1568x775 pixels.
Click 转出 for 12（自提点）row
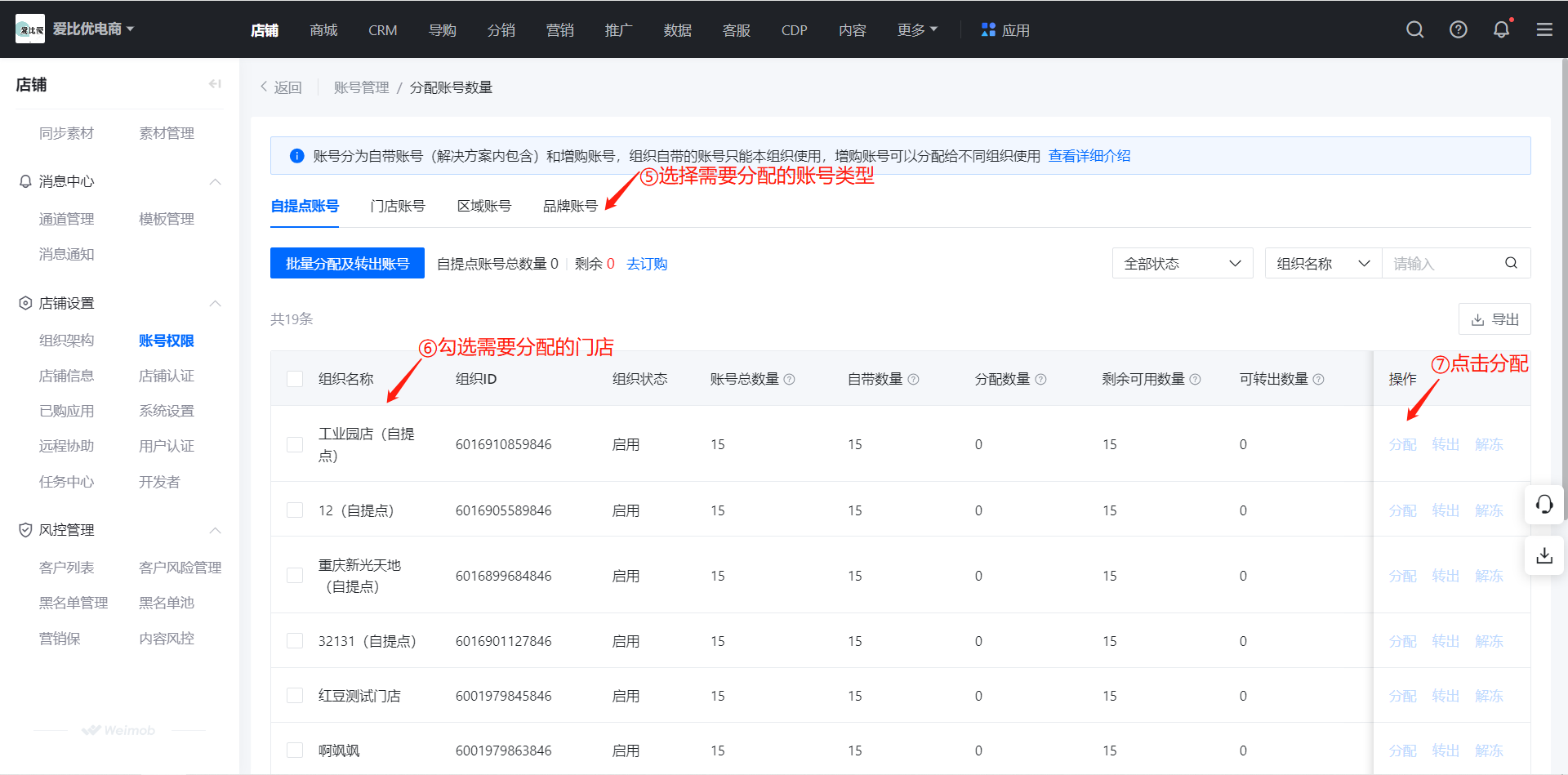[1445, 510]
